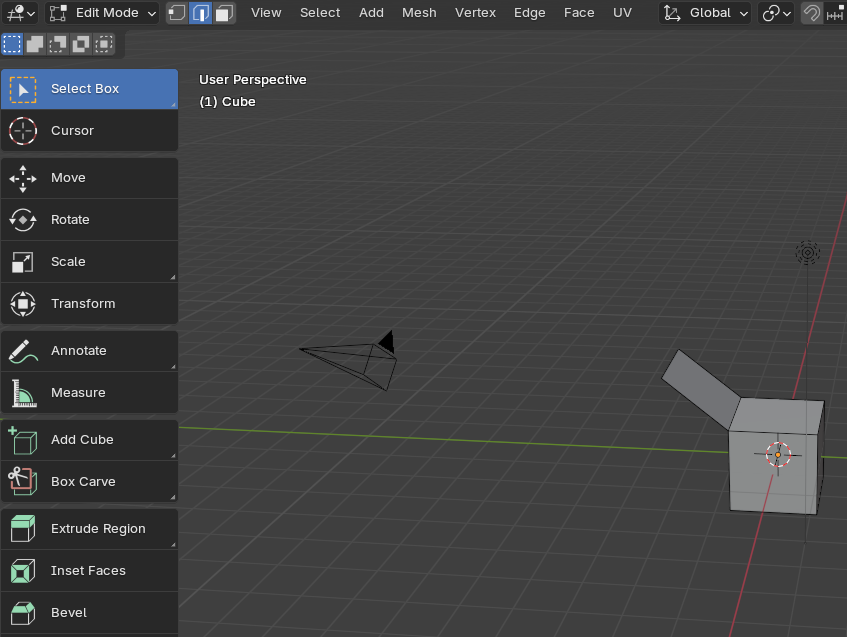Click the extruded face of the cube
Image resolution: width=847 pixels, height=637 pixels.
701,388
